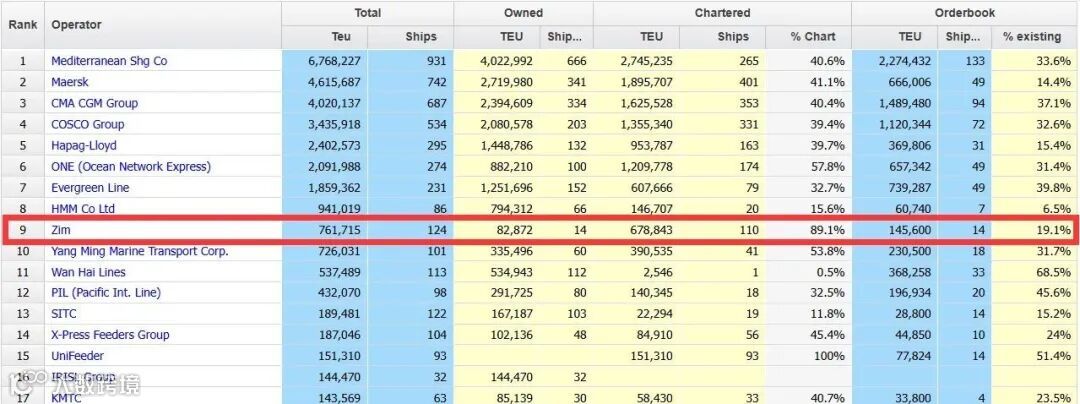Click the Orderbook group header
This screenshot has width=1080, height=404.
pyautogui.click(x=966, y=13)
